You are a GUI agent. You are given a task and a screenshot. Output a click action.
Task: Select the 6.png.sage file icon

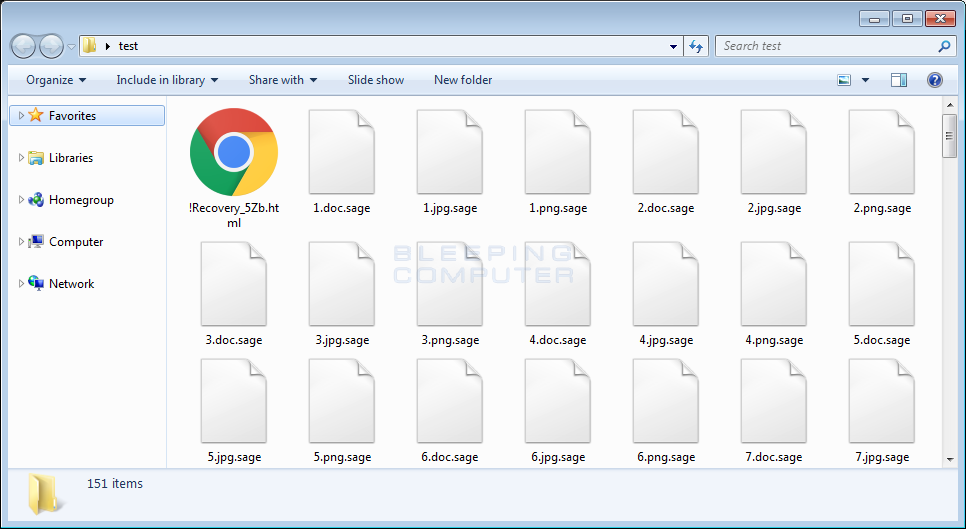click(x=666, y=401)
